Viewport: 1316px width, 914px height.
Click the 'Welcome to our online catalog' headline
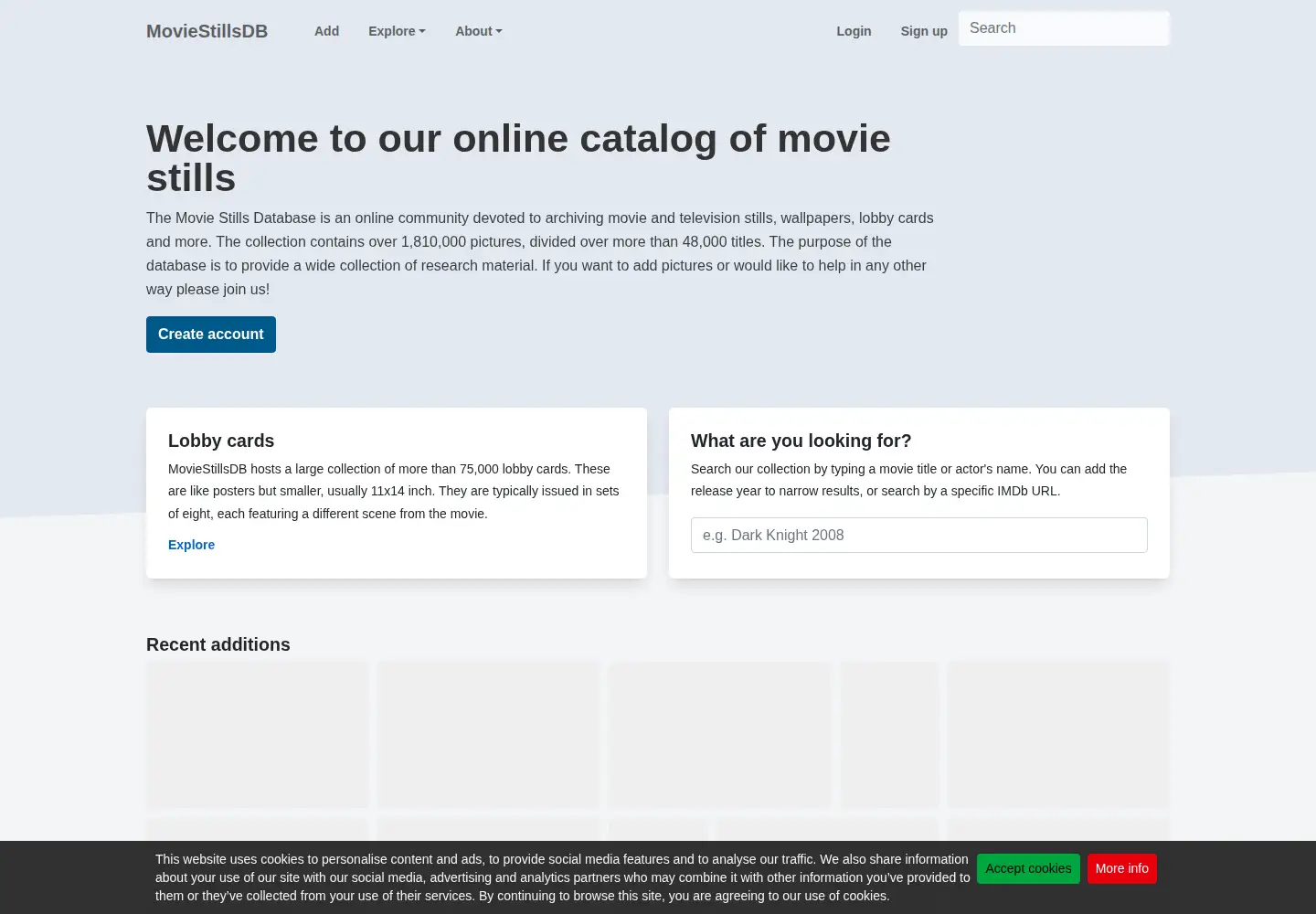coord(518,158)
